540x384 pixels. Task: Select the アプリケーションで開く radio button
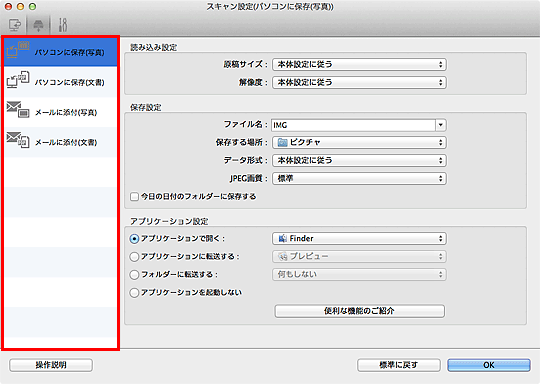click(134, 239)
